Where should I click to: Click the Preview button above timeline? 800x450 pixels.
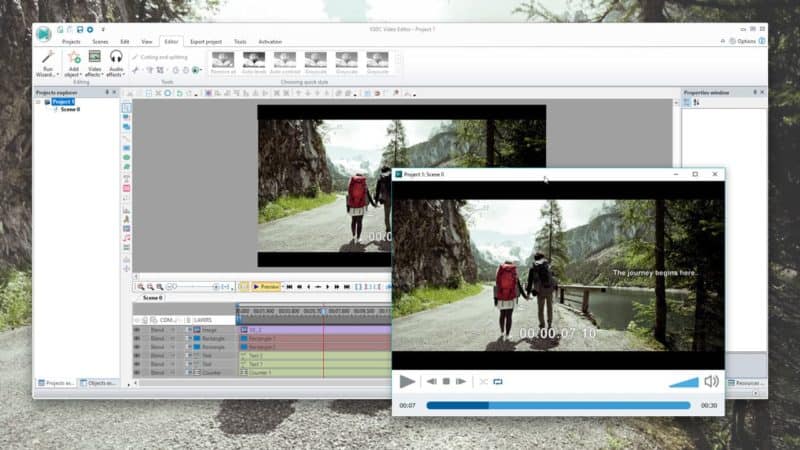coord(266,287)
